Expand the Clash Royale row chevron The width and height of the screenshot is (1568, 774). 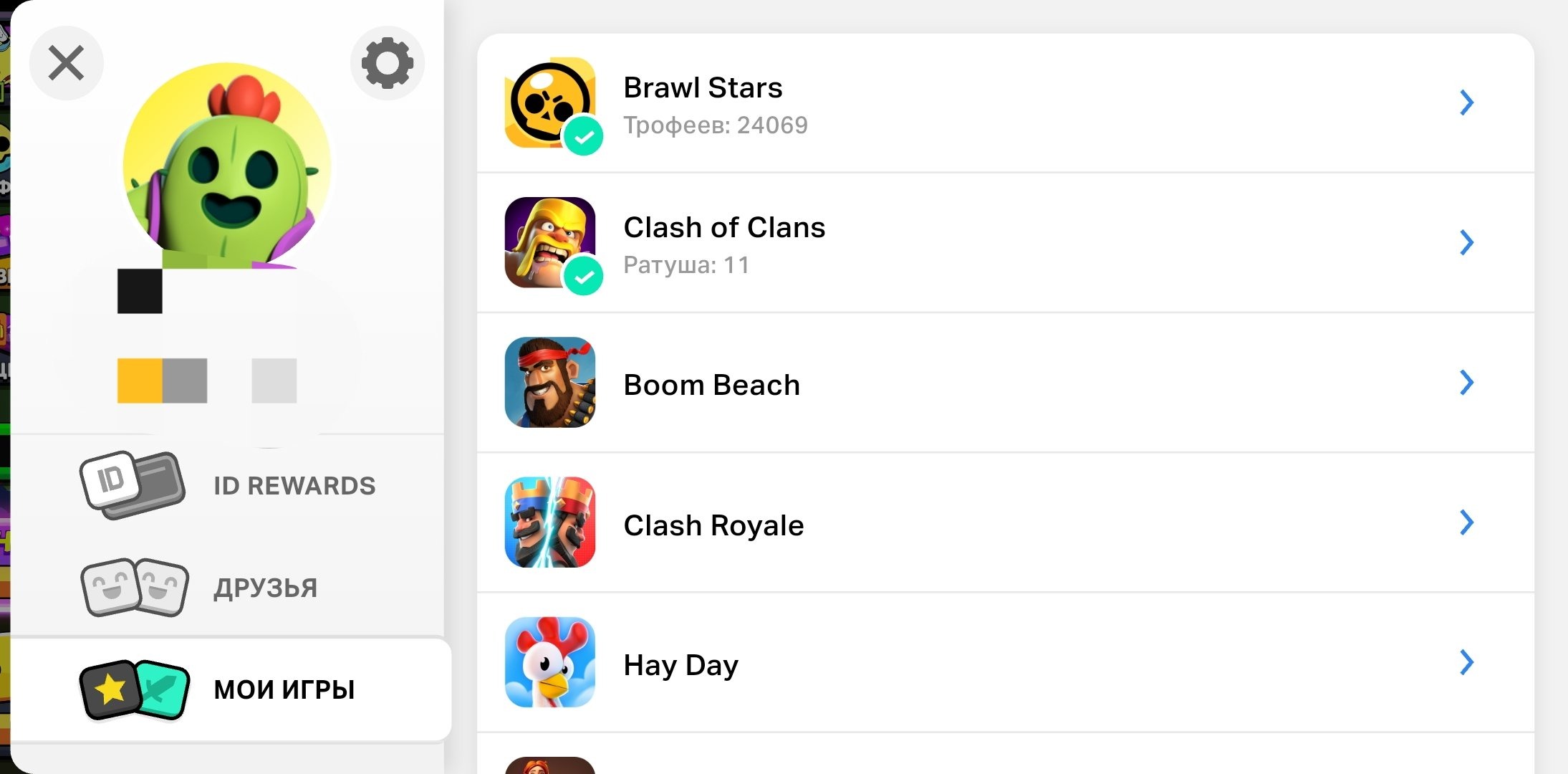pos(1467,522)
